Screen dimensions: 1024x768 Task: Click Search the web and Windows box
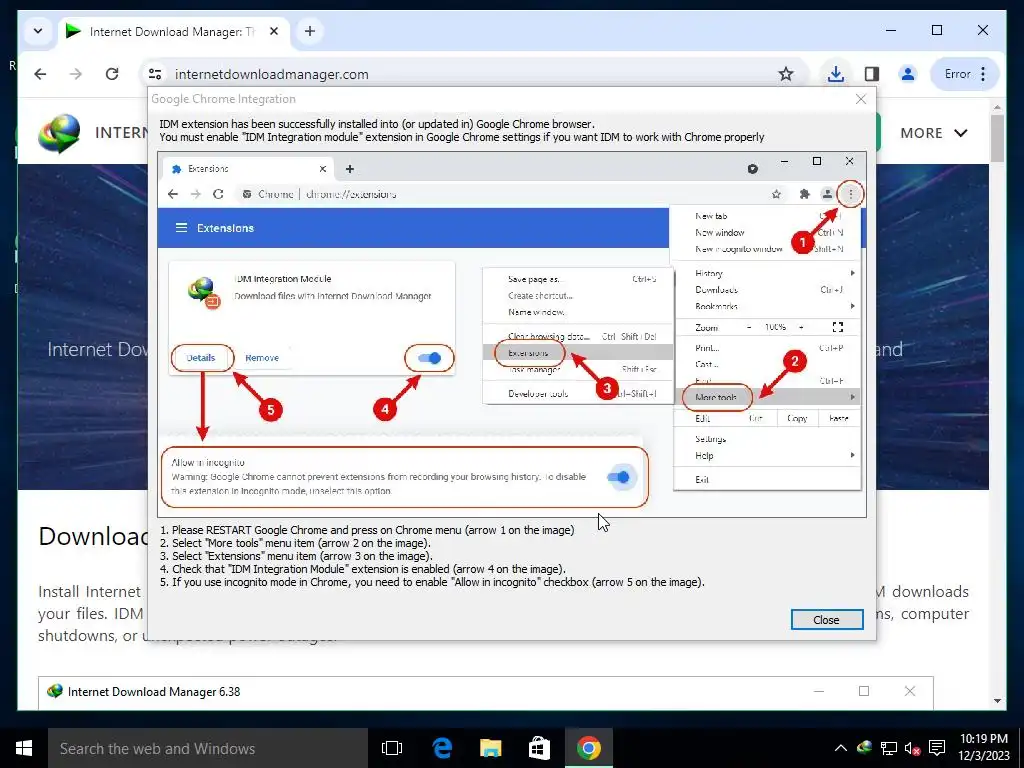coord(208,748)
